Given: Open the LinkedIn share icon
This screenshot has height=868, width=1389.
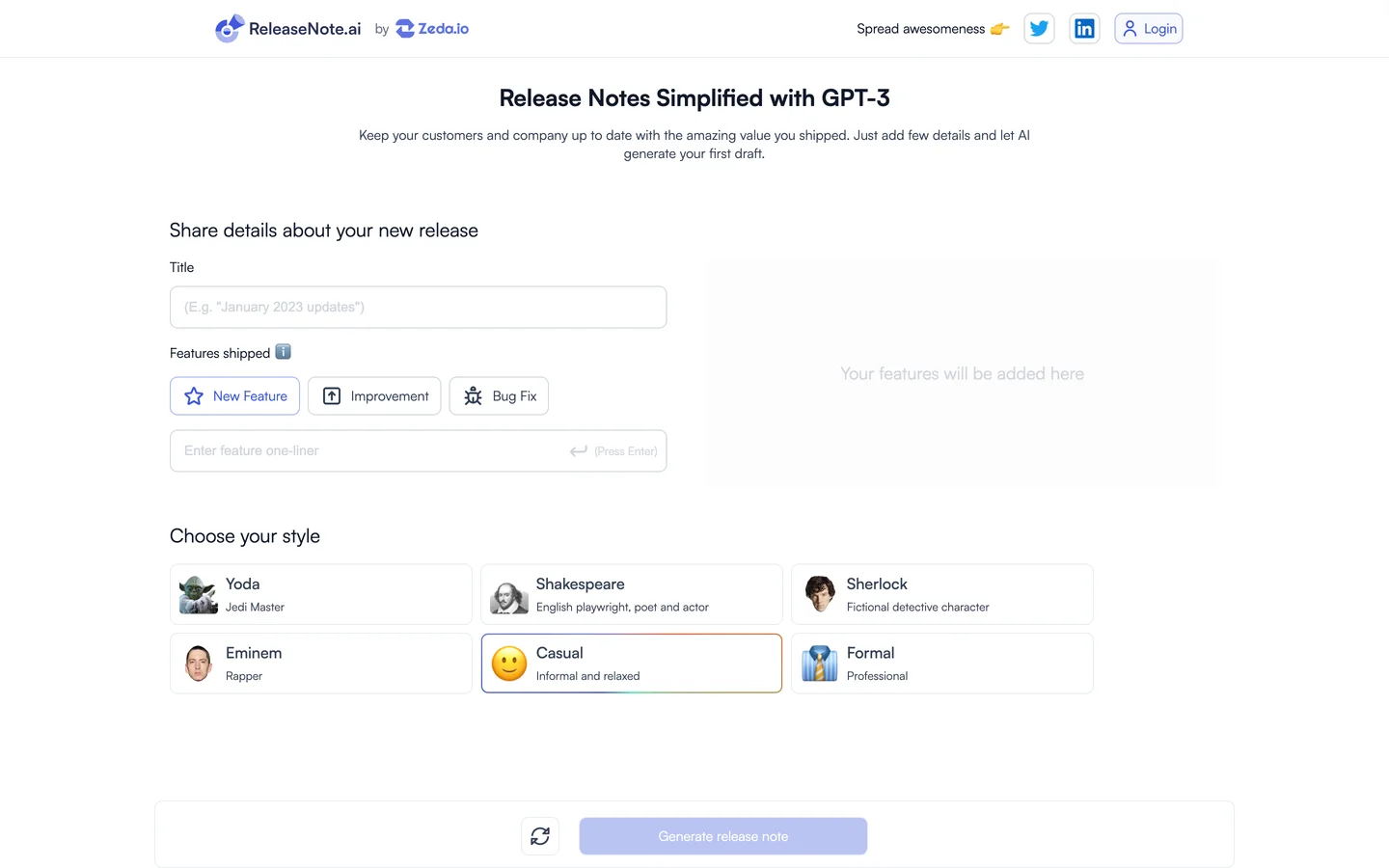Looking at the screenshot, I should 1084,29.
